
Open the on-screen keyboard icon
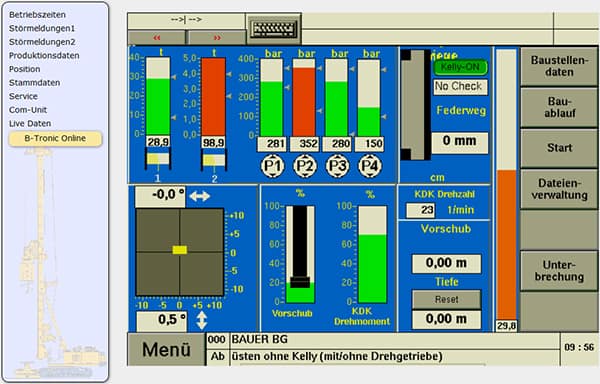point(274,29)
